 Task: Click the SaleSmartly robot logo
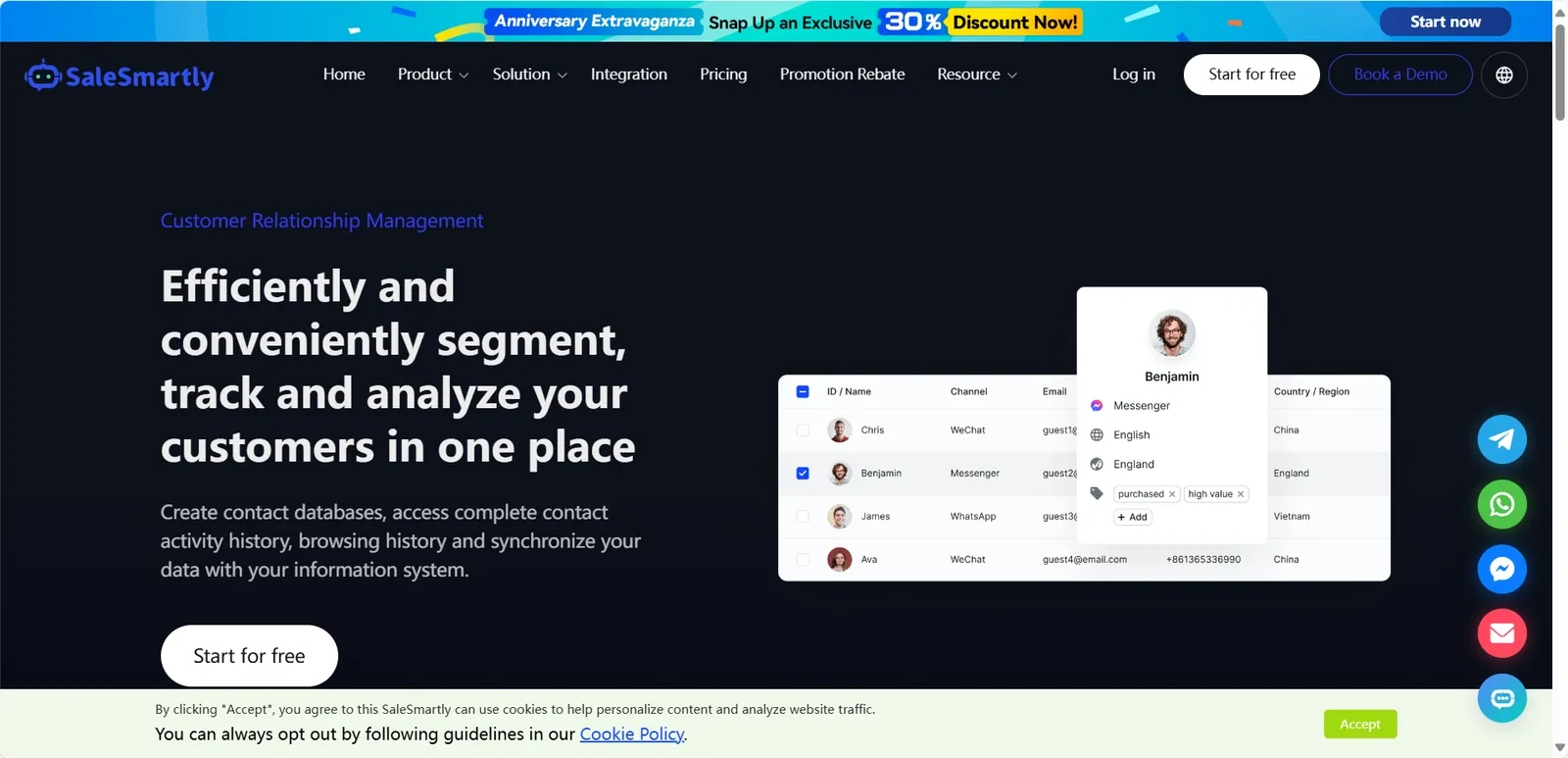pos(42,76)
